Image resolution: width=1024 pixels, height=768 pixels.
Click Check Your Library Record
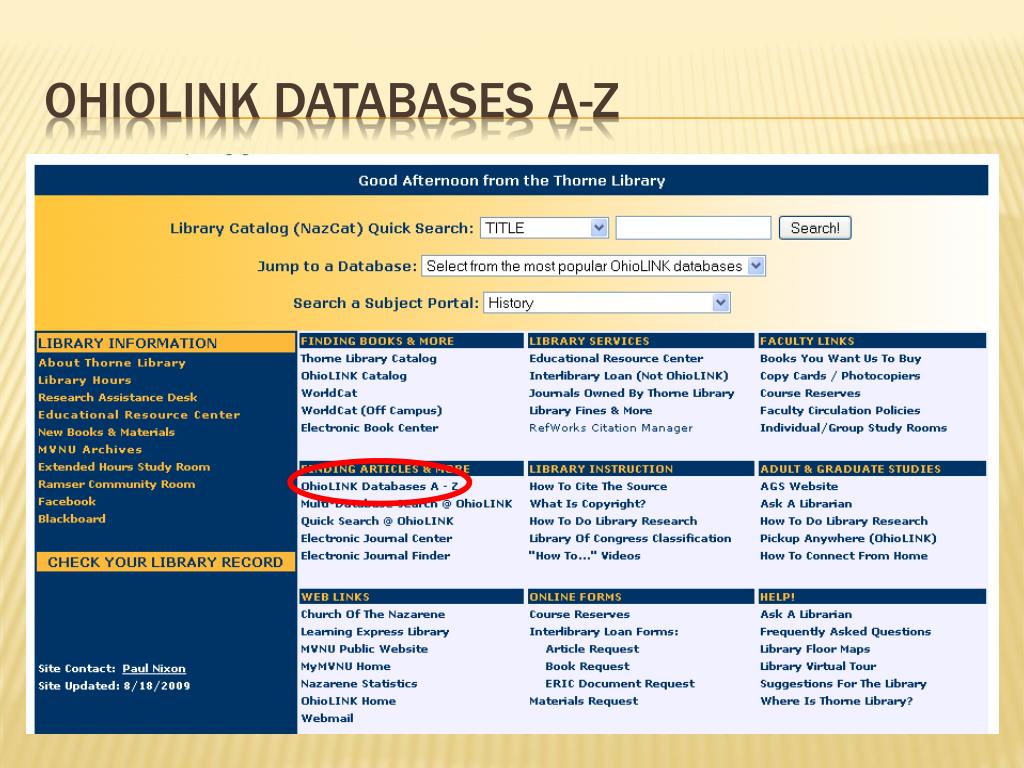165,562
